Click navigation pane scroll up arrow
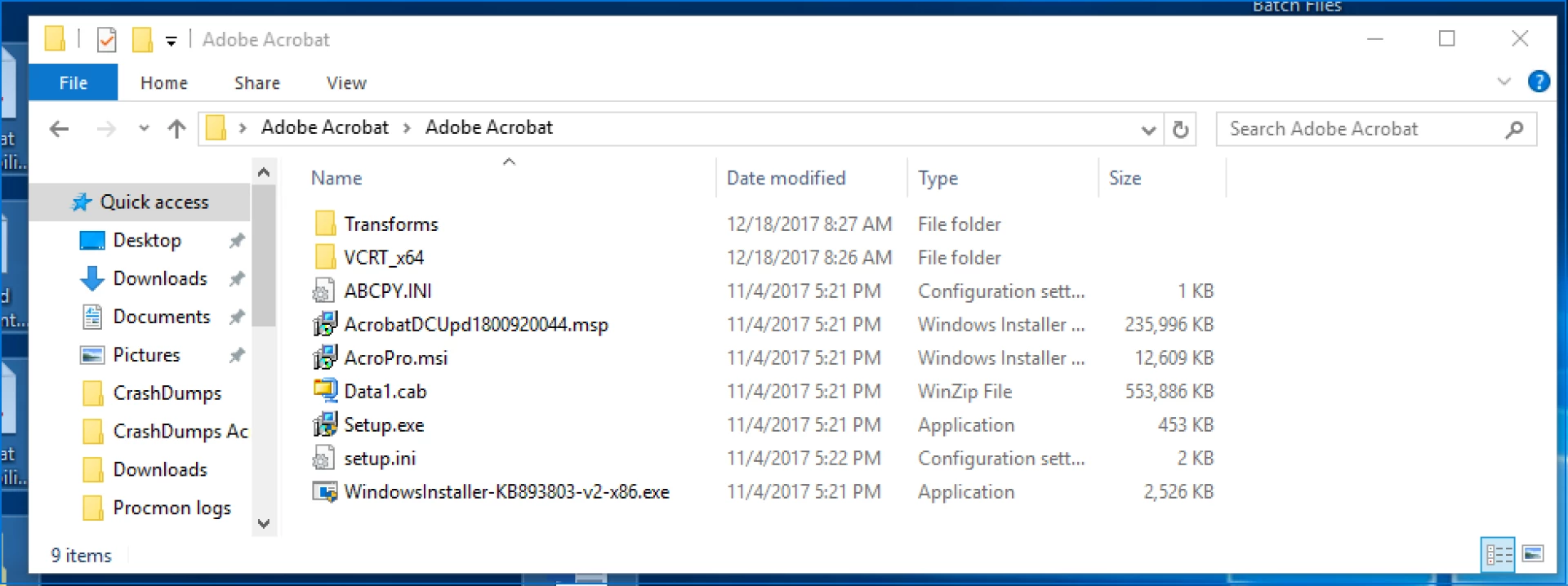Viewport: 1568px width, 586px height. pyautogui.click(x=263, y=172)
